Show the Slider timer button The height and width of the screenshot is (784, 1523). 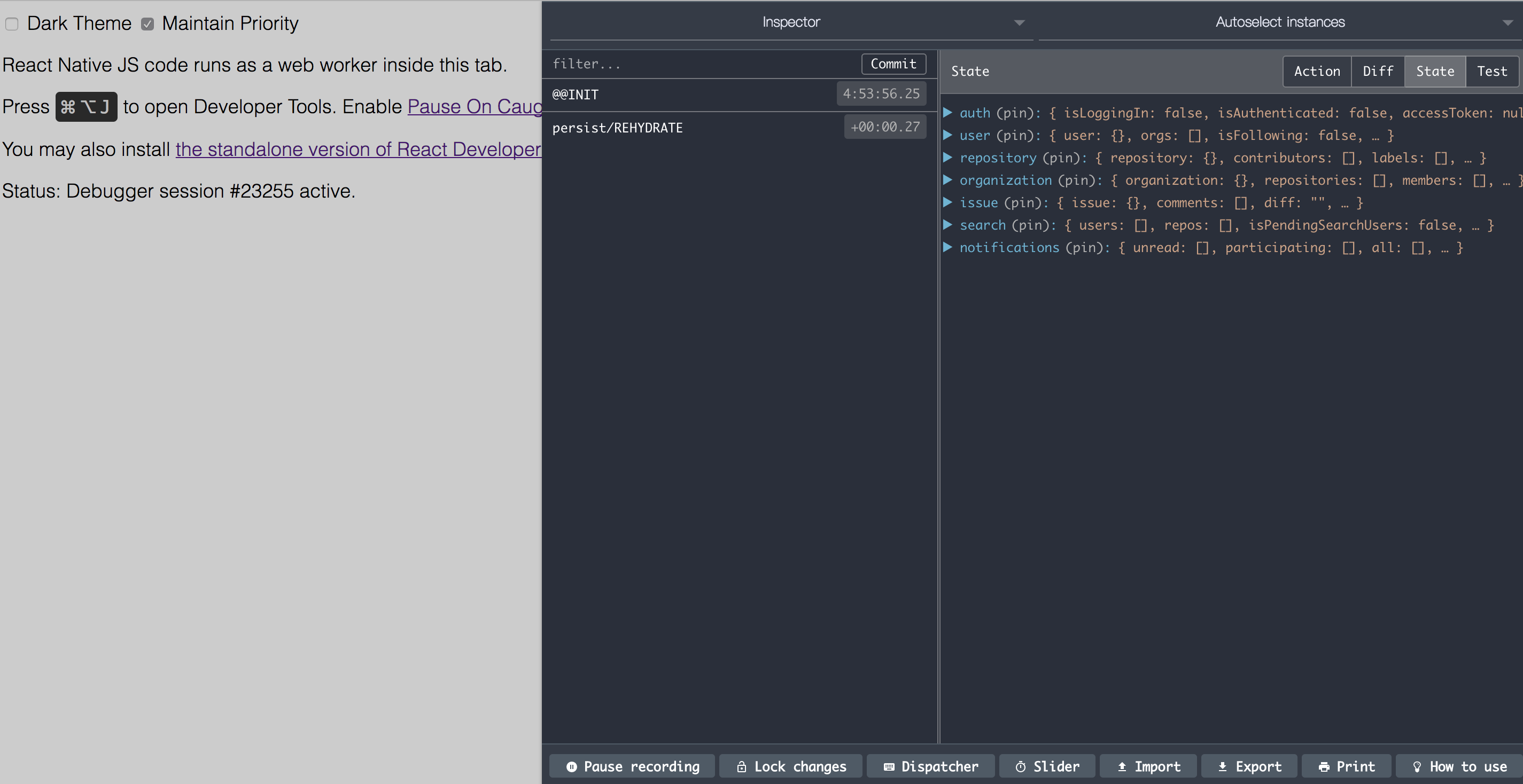(1047, 766)
